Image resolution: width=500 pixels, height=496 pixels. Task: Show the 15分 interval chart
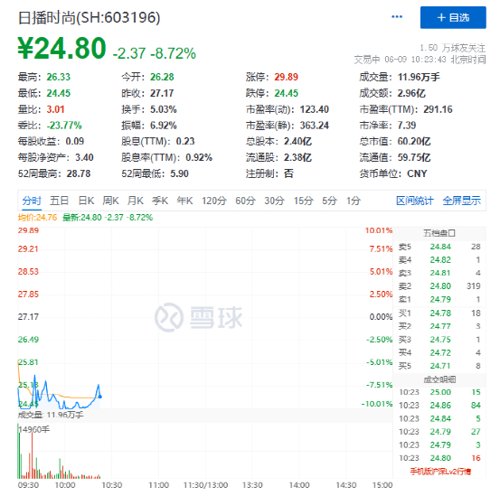[x=303, y=201]
